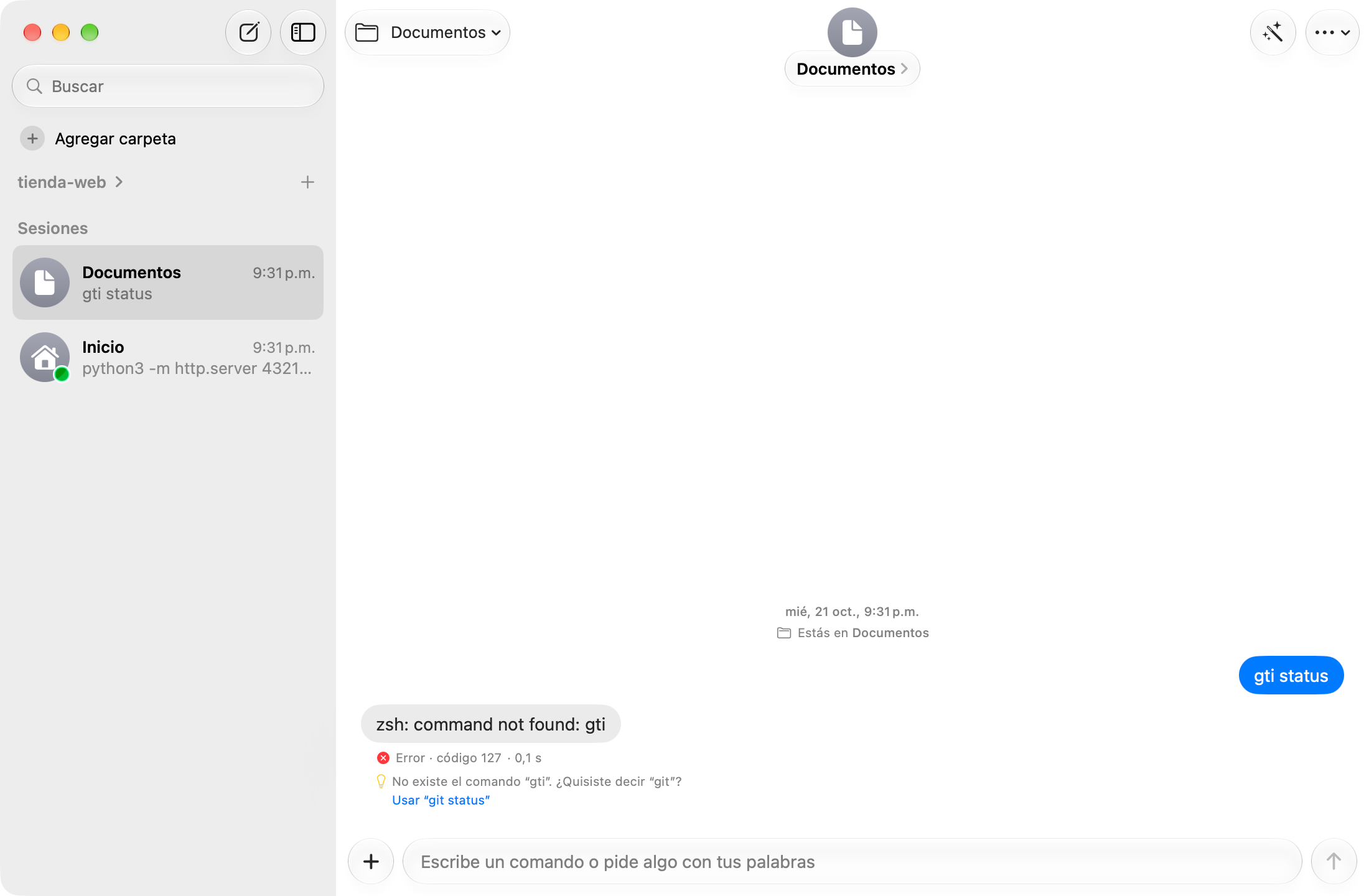The height and width of the screenshot is (896, 1369).
Task: Click the No existe el comando hint text
Action: 537,782
